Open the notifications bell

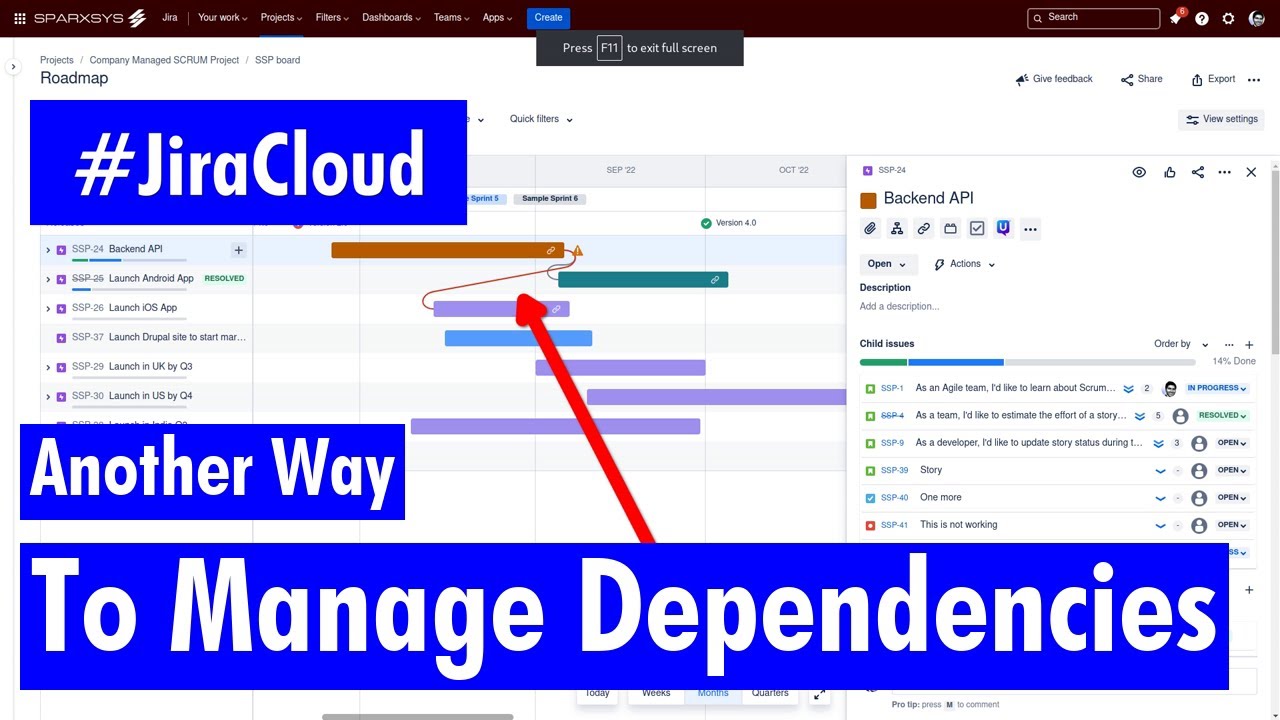coord(1177,17)
